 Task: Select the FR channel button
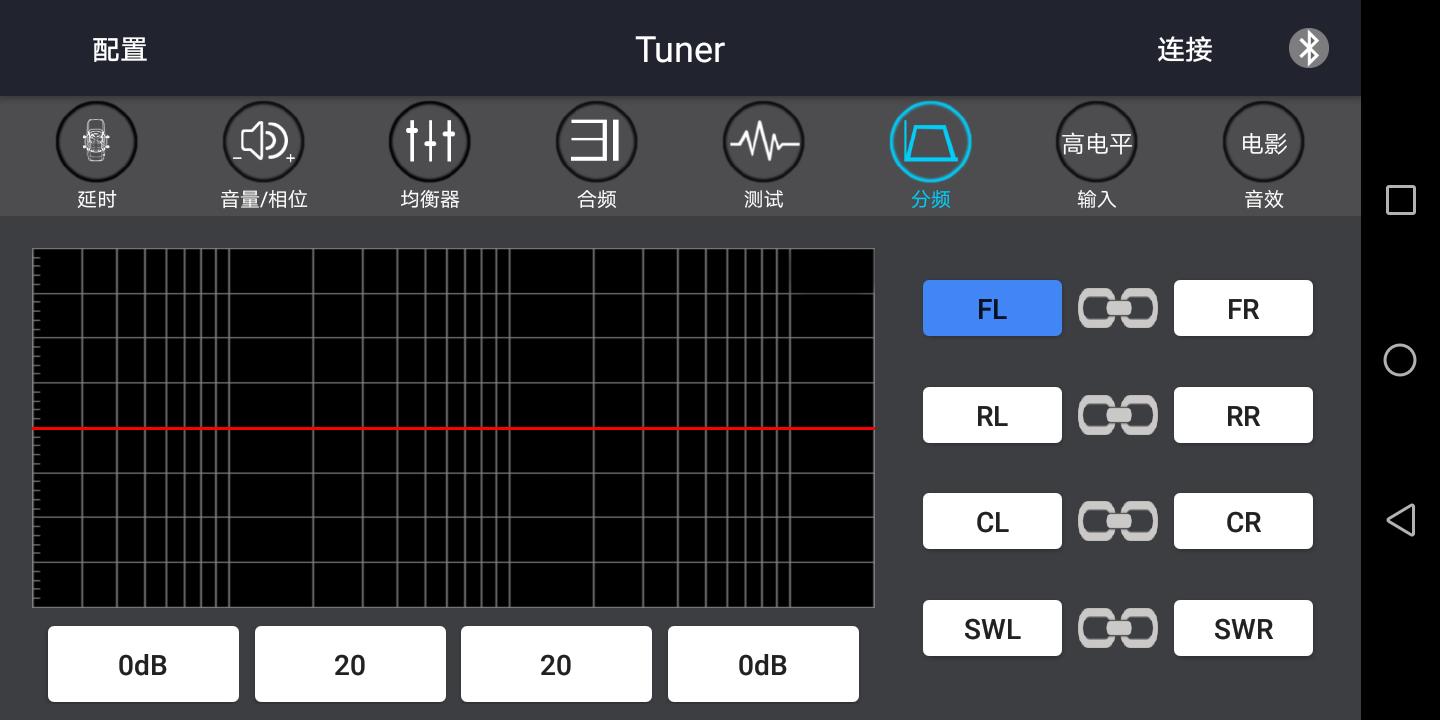click(x=1243, y=308)
